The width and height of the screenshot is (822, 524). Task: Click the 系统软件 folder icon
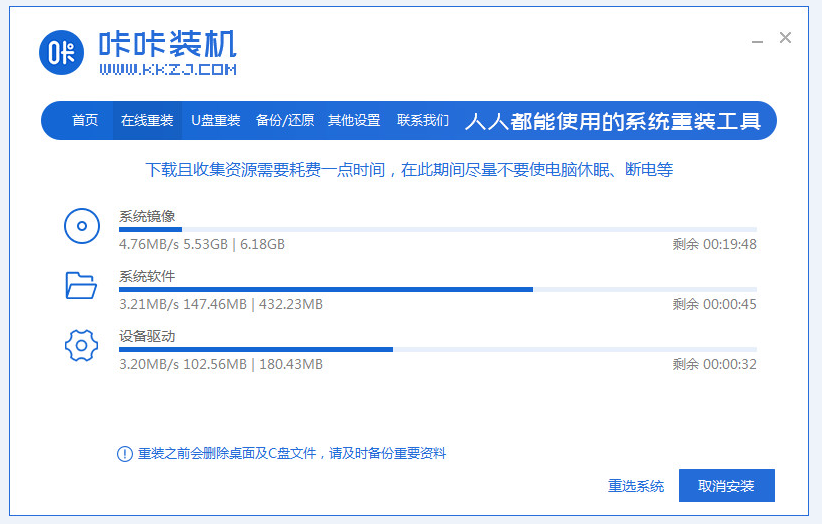coord(81,286)
